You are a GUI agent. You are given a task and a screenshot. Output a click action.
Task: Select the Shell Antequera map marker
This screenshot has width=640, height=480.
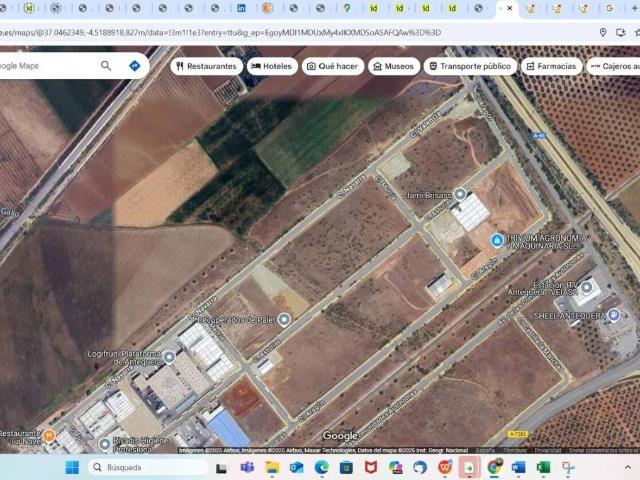coord(614,315)
